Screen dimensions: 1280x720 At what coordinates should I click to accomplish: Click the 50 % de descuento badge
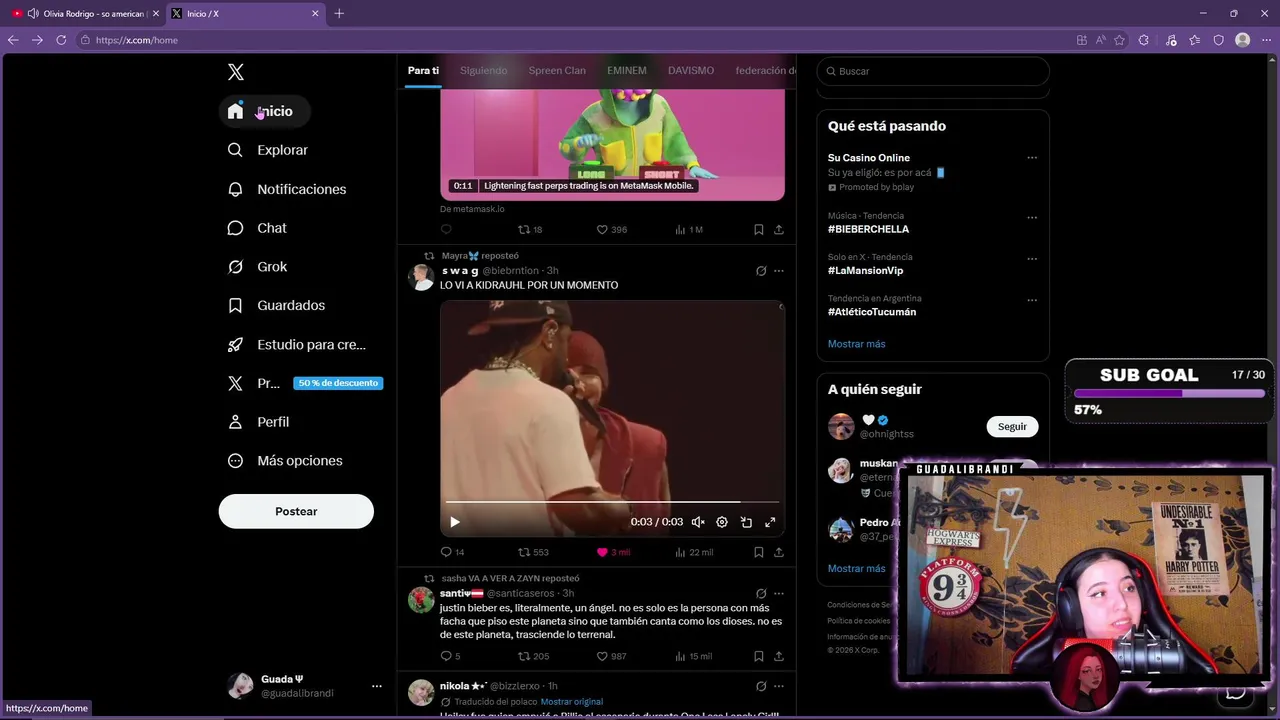(x=338, y=383)
